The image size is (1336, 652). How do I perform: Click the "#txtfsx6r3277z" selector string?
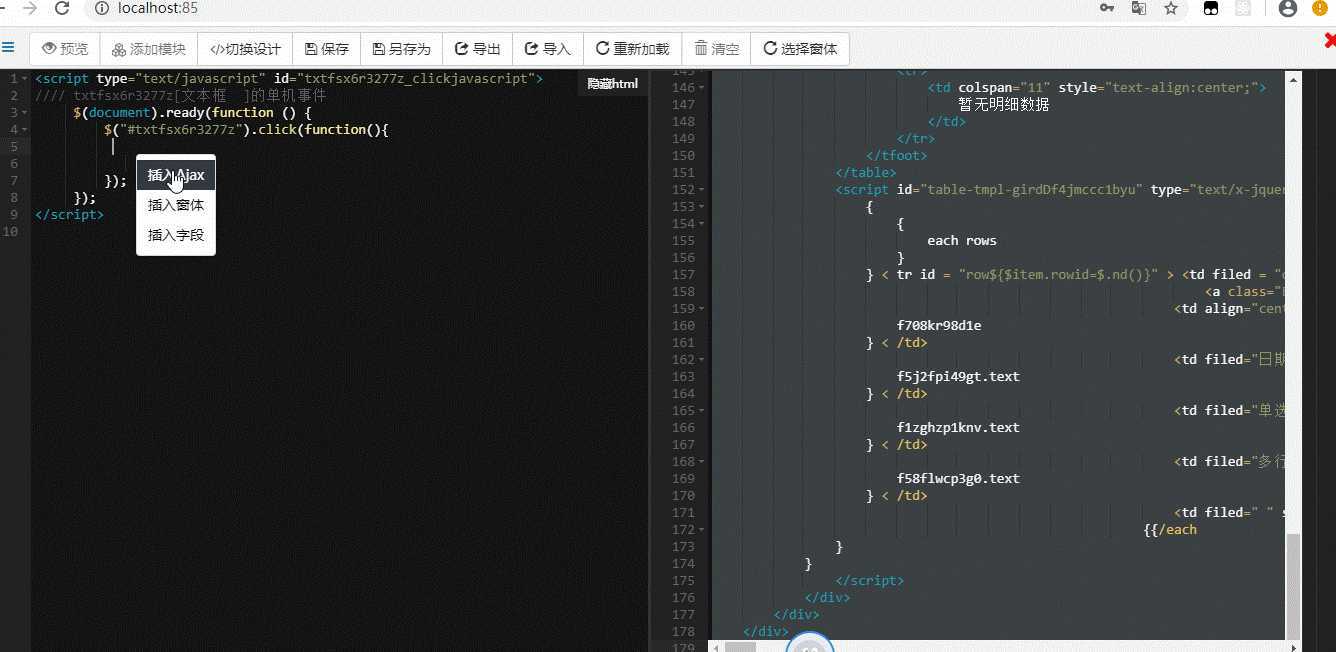click(x=180, y=129)
